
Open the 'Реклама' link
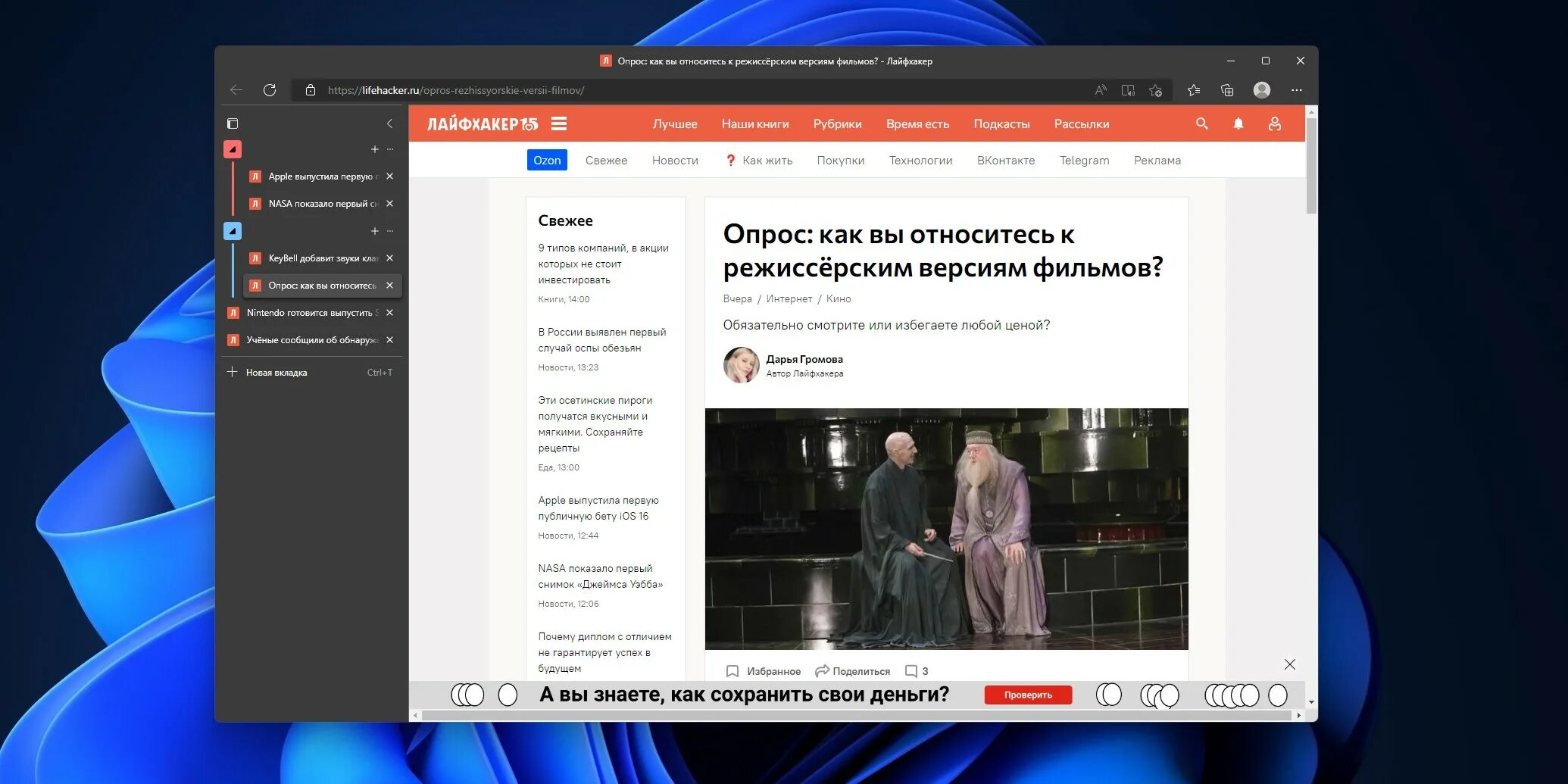coord(1157,161)
